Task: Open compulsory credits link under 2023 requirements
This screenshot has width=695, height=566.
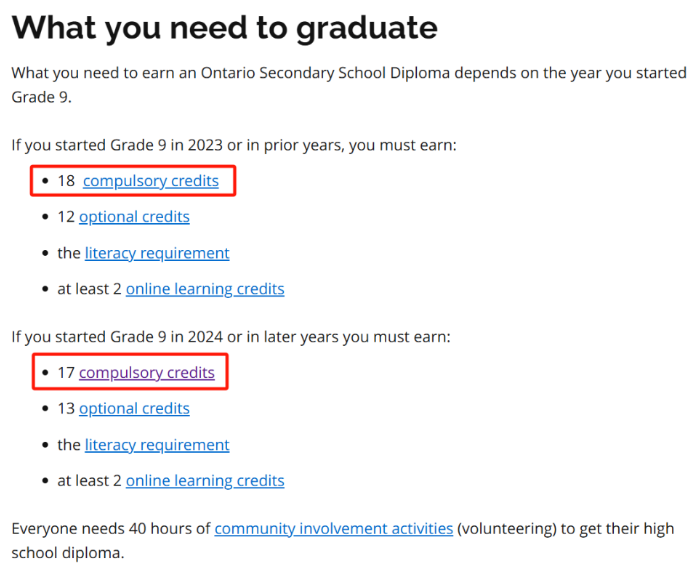Action: (151, 181)
